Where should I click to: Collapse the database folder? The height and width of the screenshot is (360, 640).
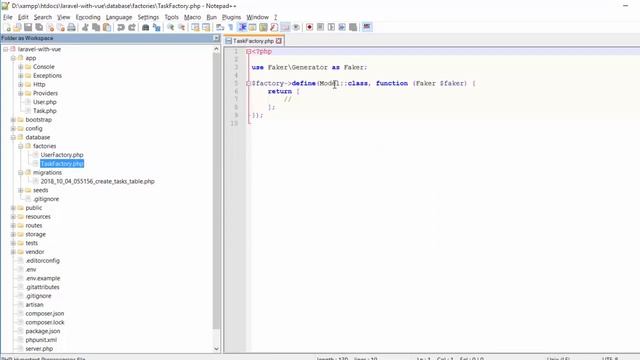point(13,137)
